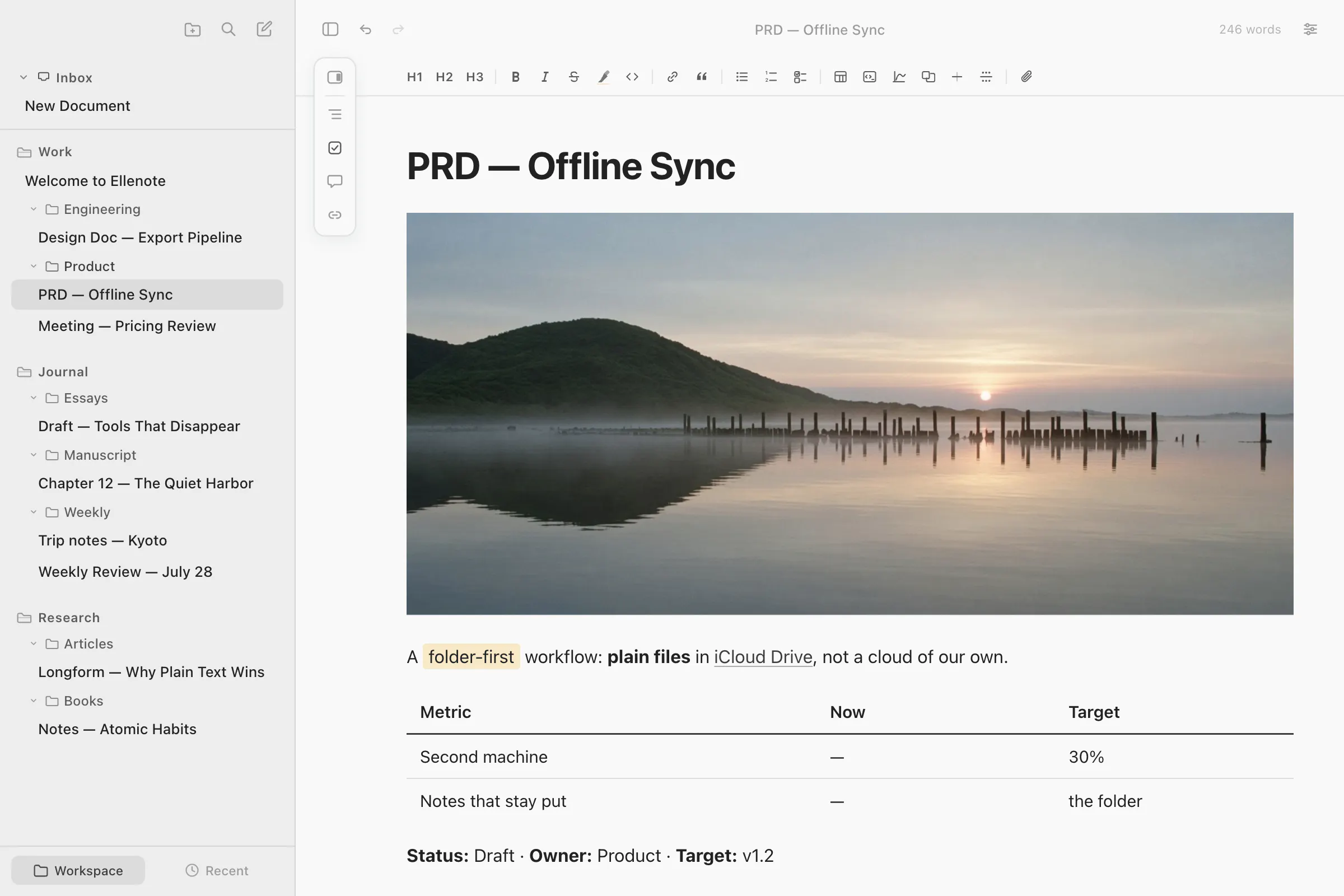Insert a numbered list
The height and width of the screenshot is (896, 1344).
click(771, 77)
